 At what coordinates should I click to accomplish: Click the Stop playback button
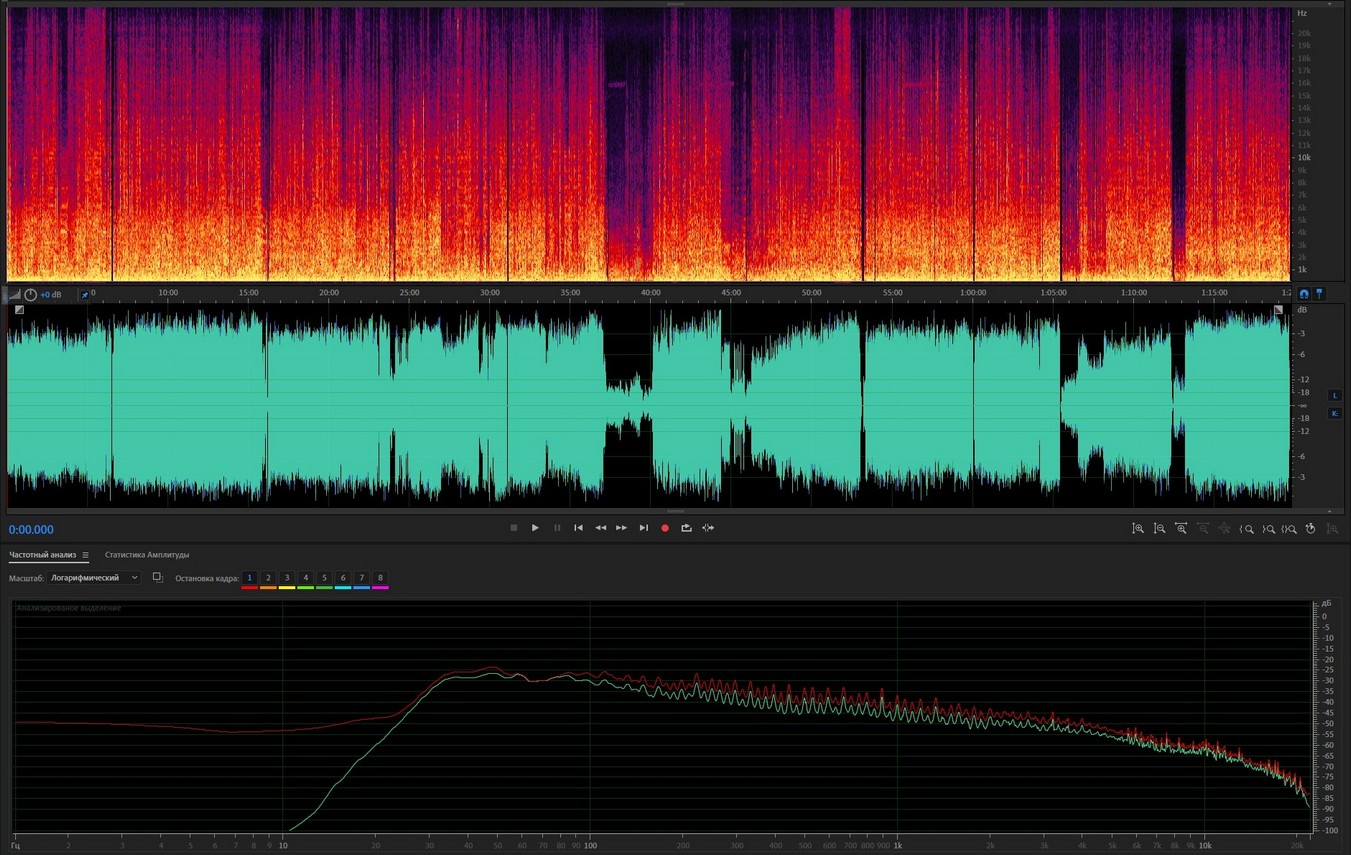[x=514, y=528]
